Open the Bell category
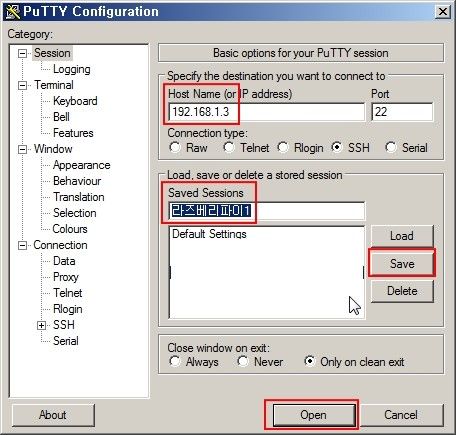Screen dimensions: 456x435 pyautogui.click(x=61, y=117)
